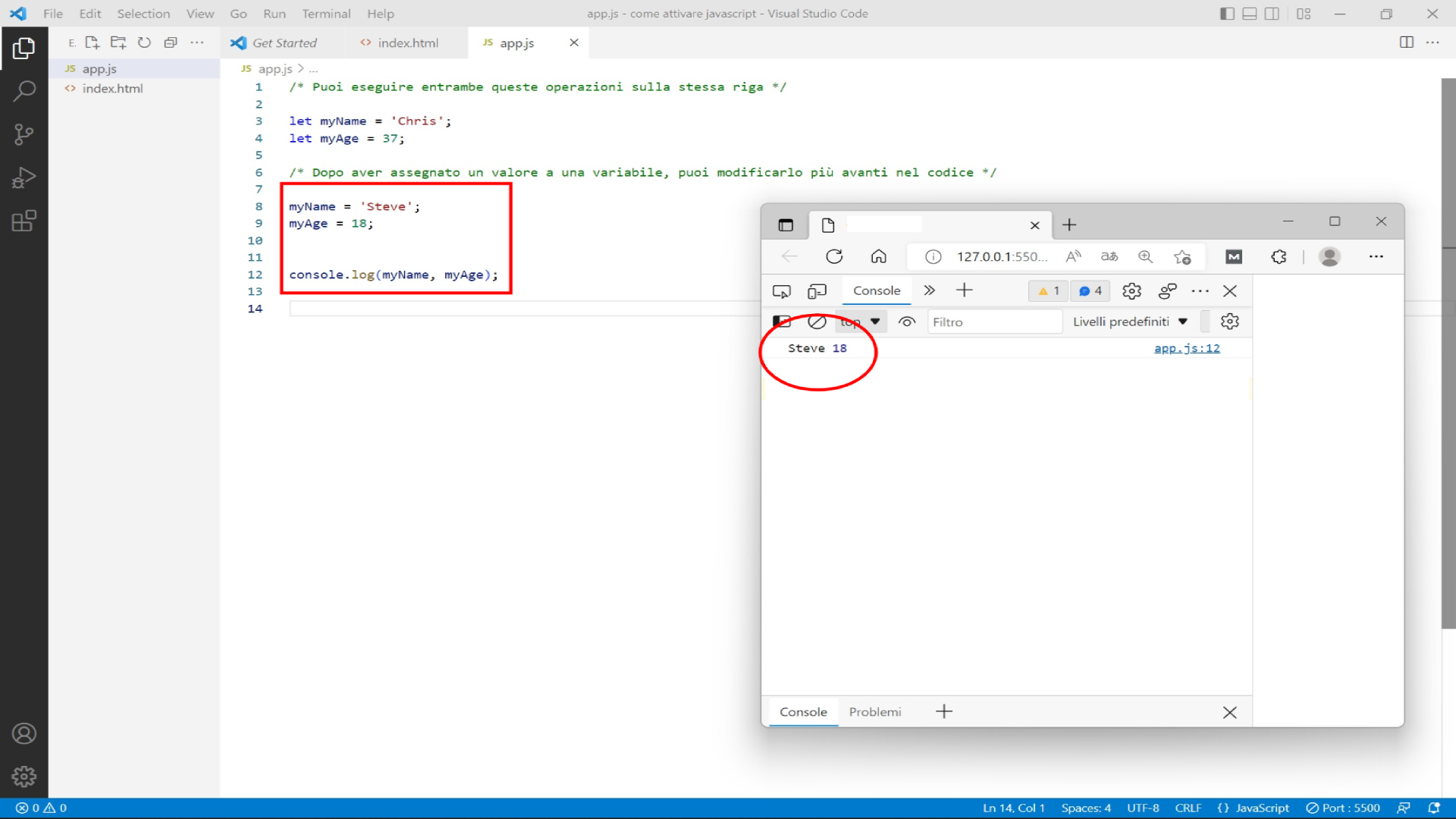Open the Terminal menu
Image resolution: width=1456 pixels, height=819 pixels.
coord(326,14)
